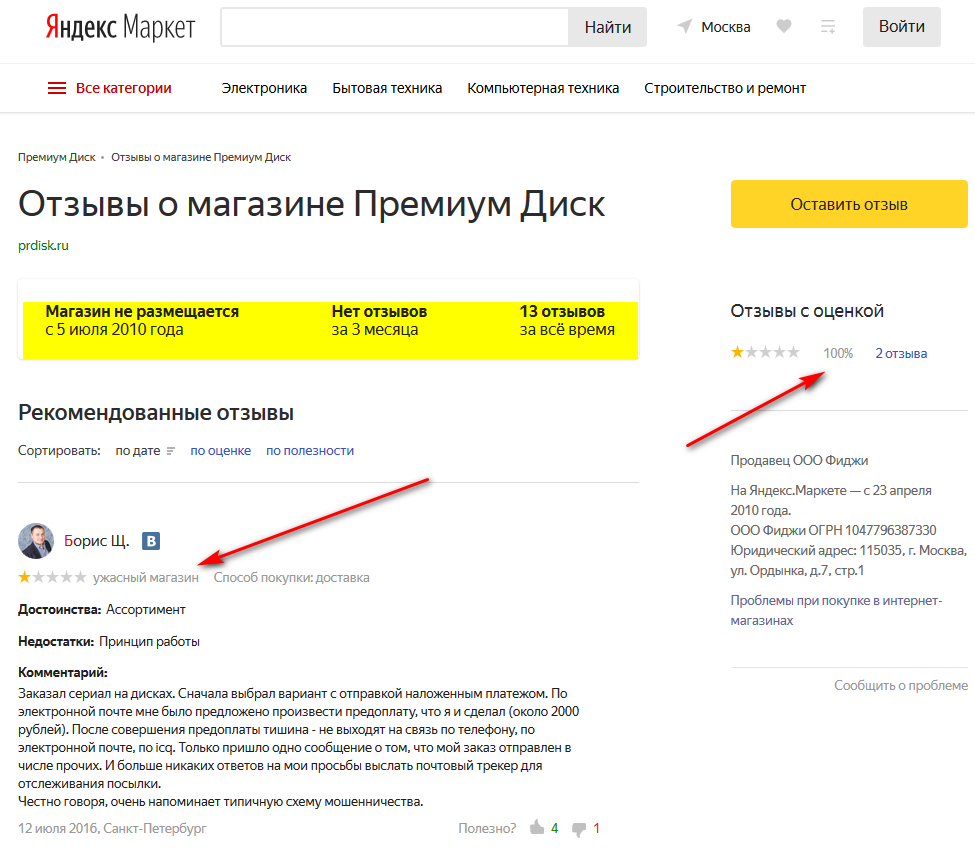This screenshot has height=851, width=975.
Task: Open favorites heart icon
Action: point(783,26)
